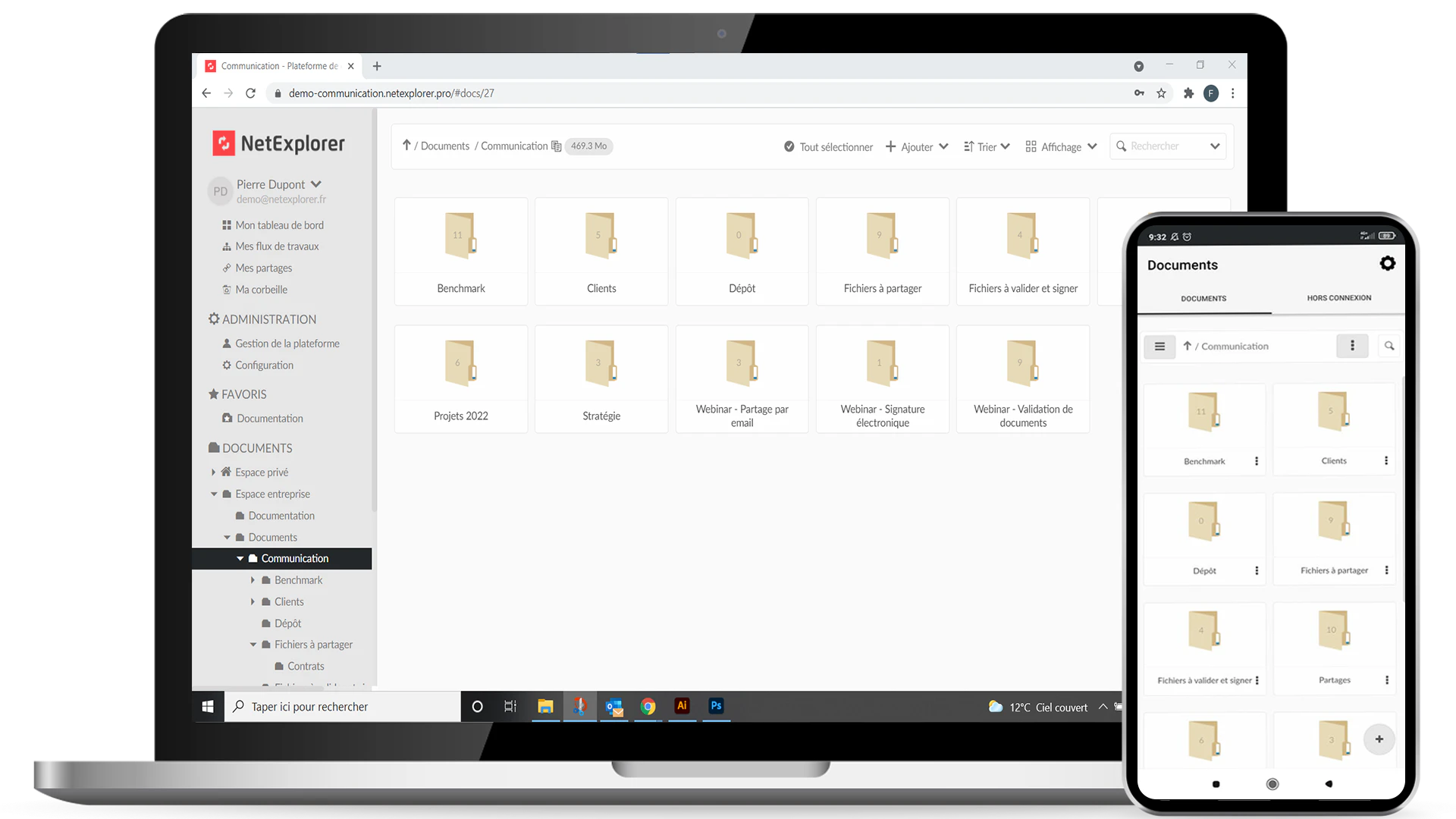This screenshot has width=1456, height=819.
Task: Open hamburger menu in phone app
Action: pyautogui.click(x=1159, y=347)
